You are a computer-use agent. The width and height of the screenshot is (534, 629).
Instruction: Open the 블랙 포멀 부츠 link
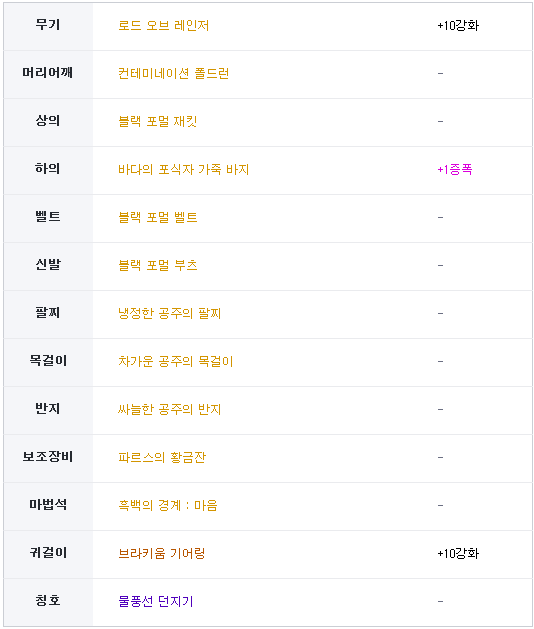[x=158, y=266]
